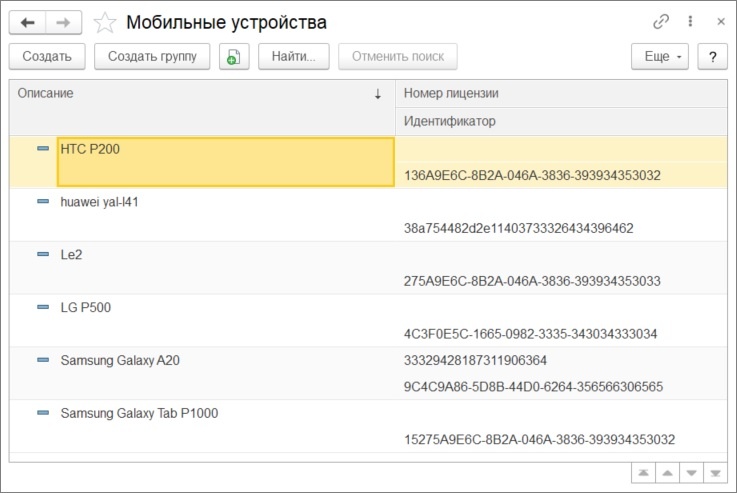Copy link using the chain icon
Screen dimensions: 737x493
pos(661,22)
